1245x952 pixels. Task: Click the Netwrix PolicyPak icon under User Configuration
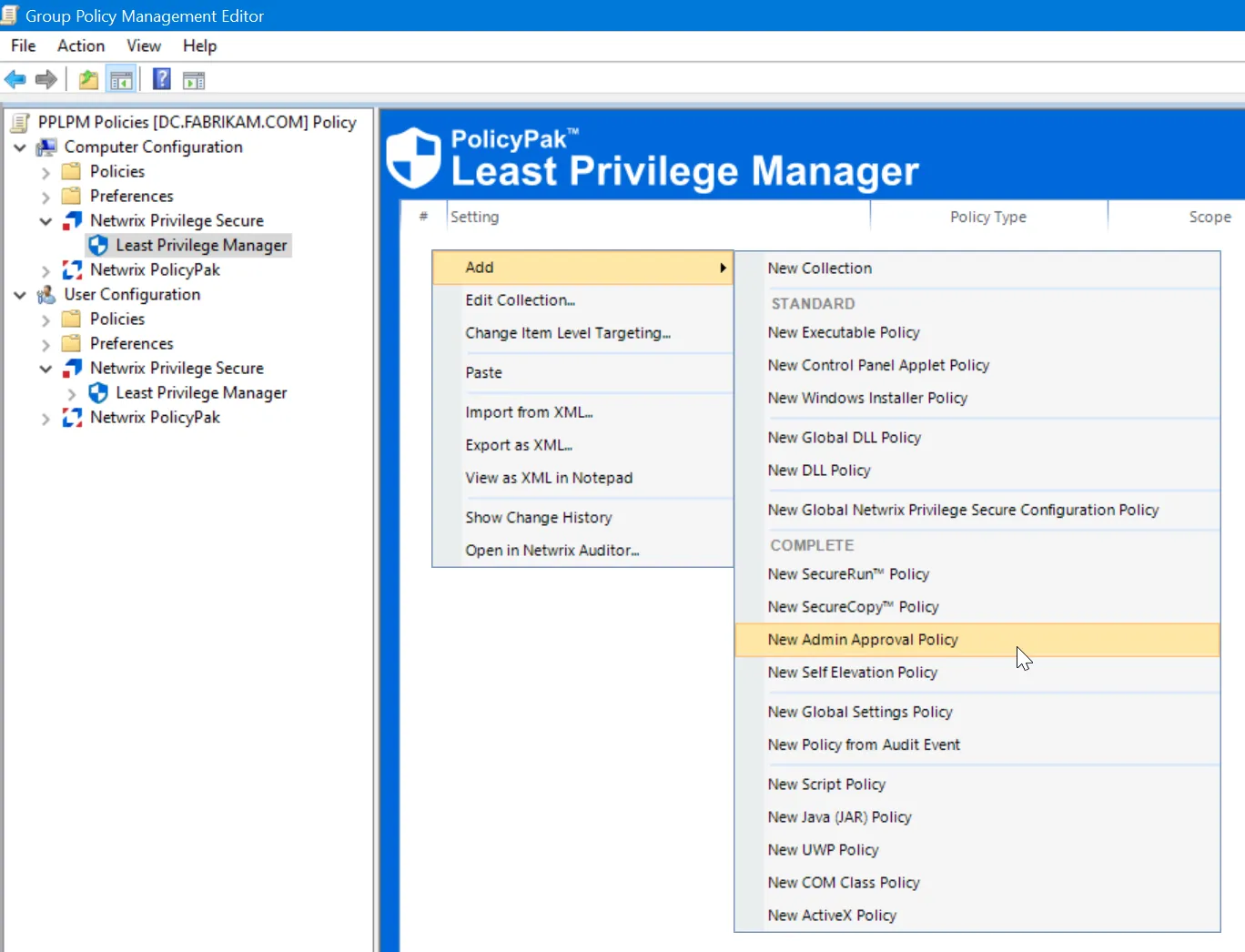coord(73,417)
